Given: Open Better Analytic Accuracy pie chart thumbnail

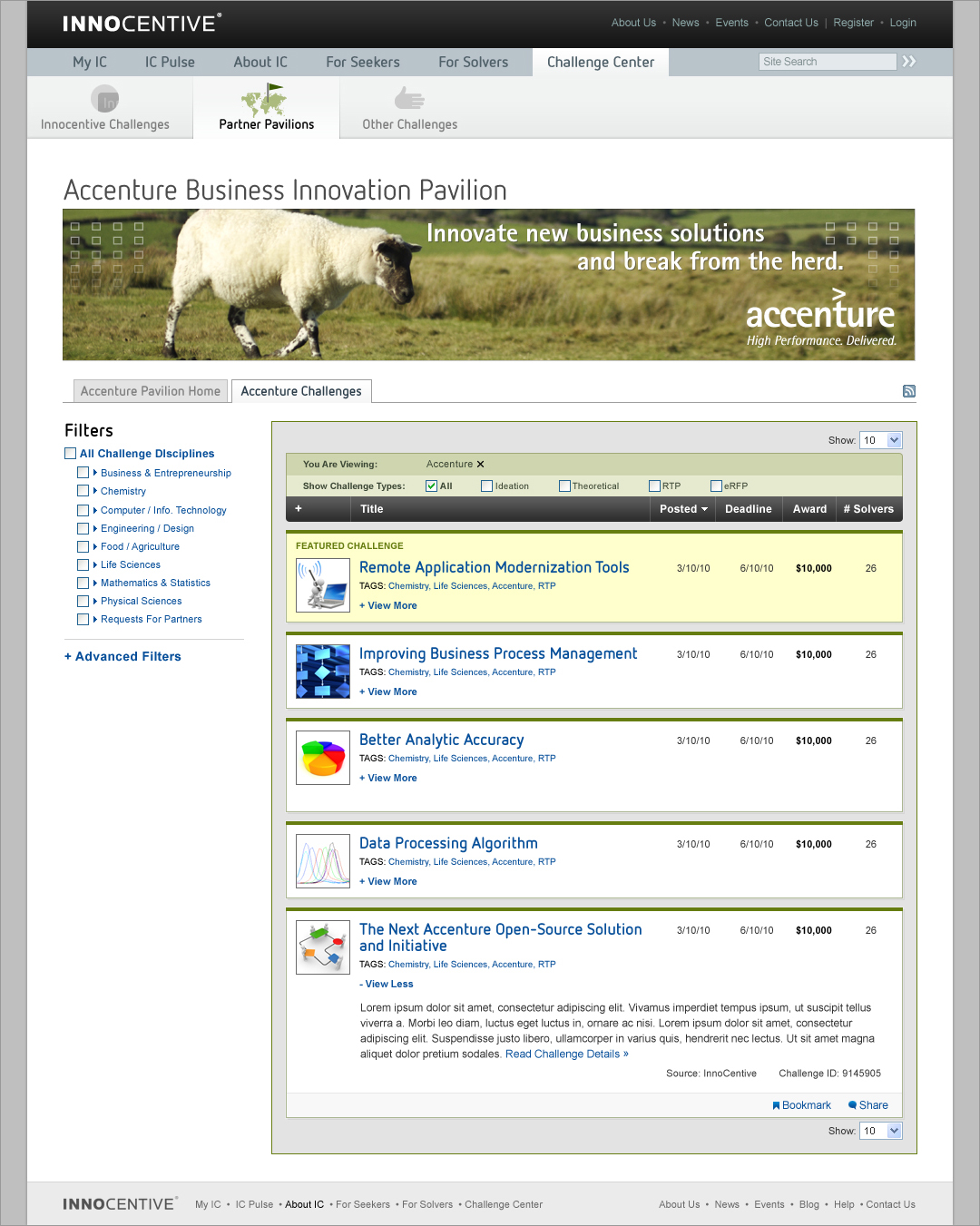Looking at the screenshot, I should click(323, 758).
